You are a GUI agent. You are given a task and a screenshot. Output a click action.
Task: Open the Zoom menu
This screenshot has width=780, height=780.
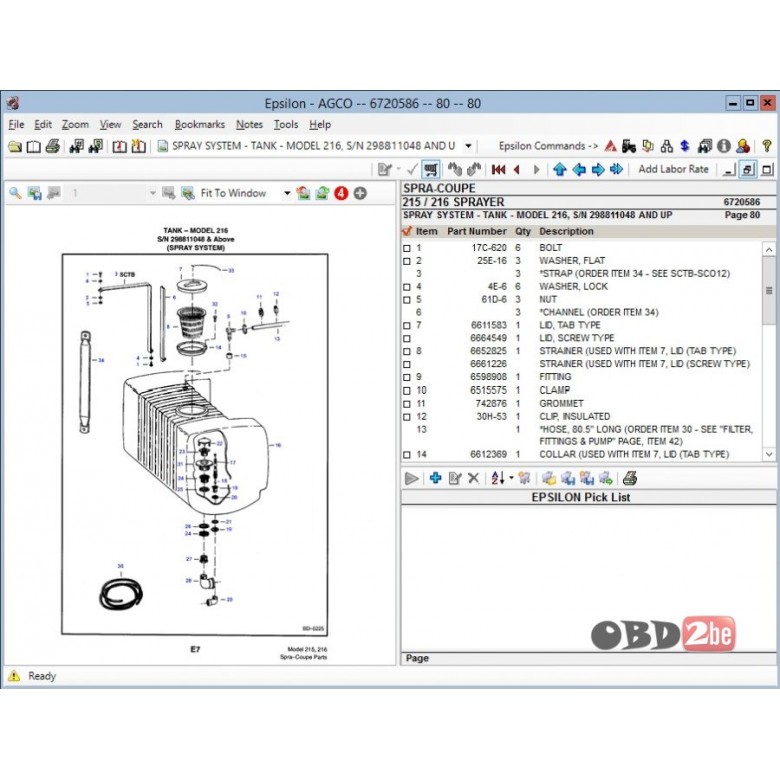[x=75, y=124]
